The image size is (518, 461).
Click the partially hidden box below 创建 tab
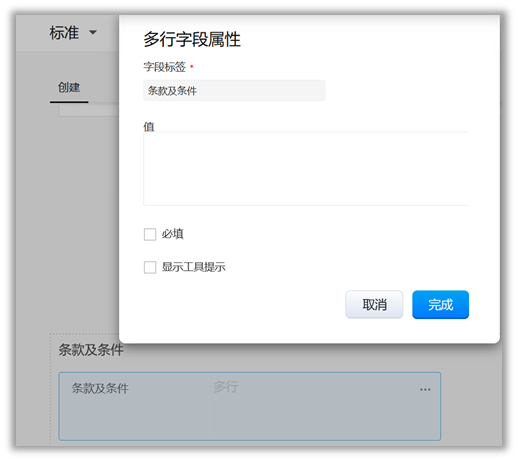89,111
